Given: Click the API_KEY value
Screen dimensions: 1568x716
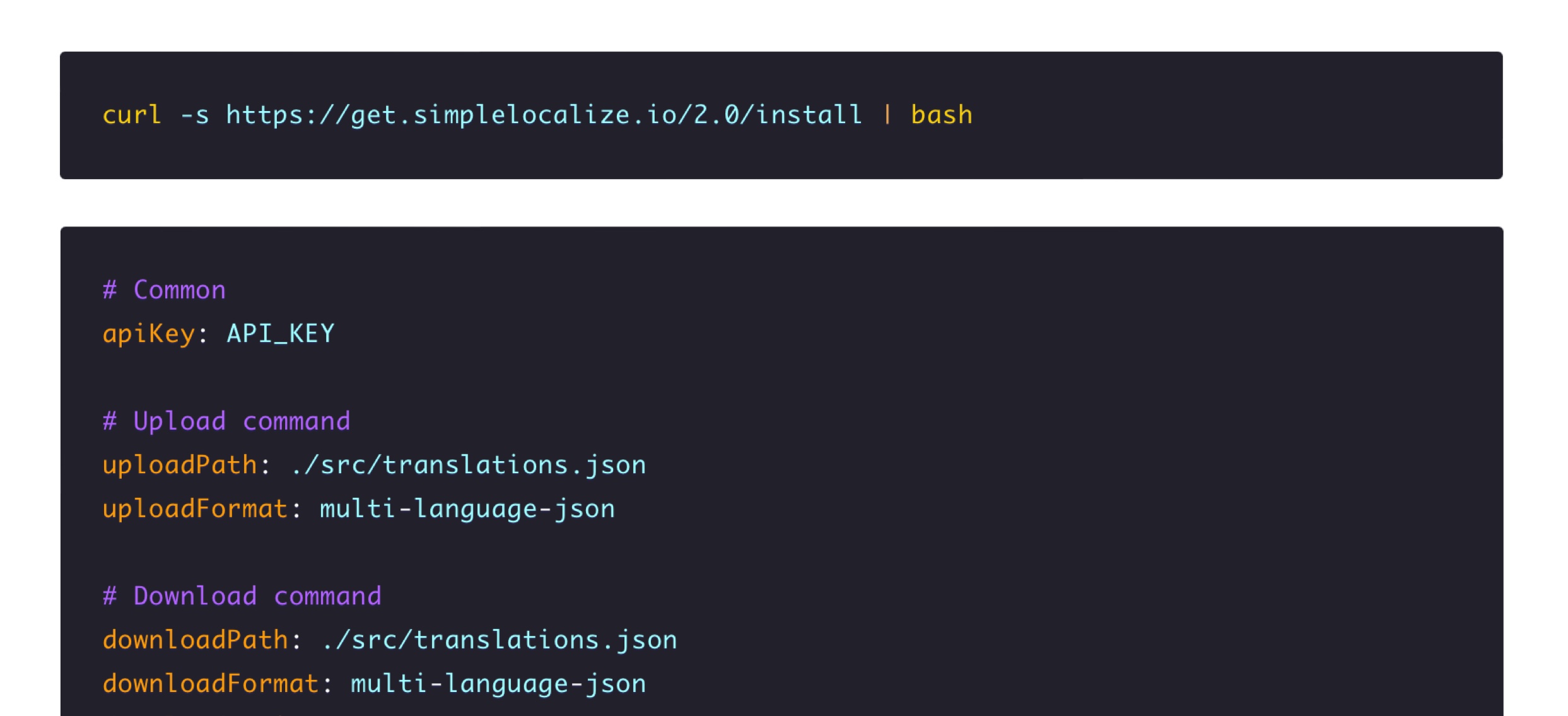Looking at the screenshot, I should click(x=281, y=334).
